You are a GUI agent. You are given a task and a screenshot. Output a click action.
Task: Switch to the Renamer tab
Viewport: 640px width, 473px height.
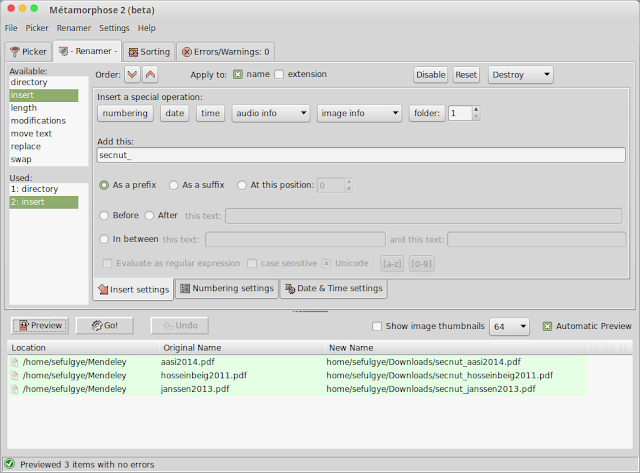point(87,51)
